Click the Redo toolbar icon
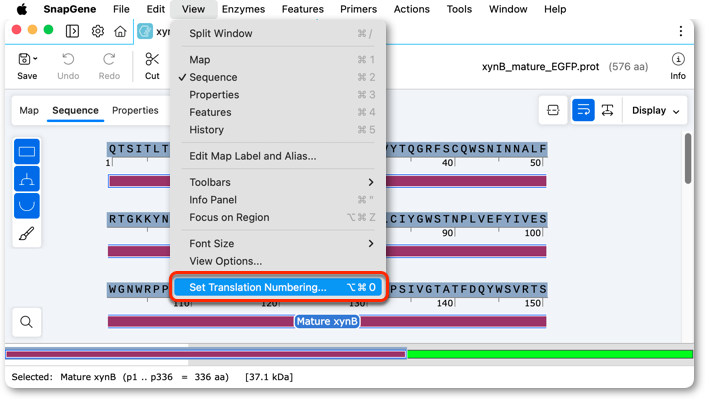 tap(109, 59)
